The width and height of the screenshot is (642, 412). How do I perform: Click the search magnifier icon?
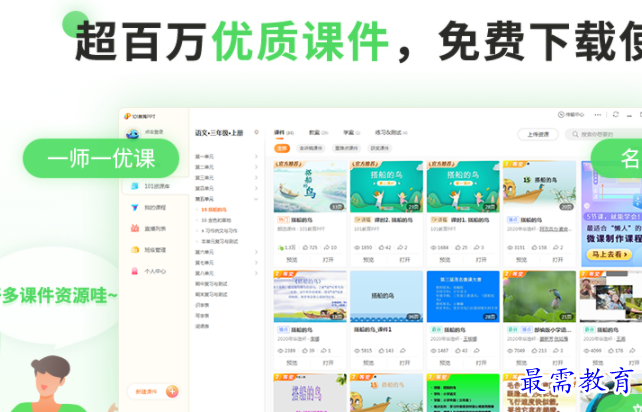click(x=575, y=134)
